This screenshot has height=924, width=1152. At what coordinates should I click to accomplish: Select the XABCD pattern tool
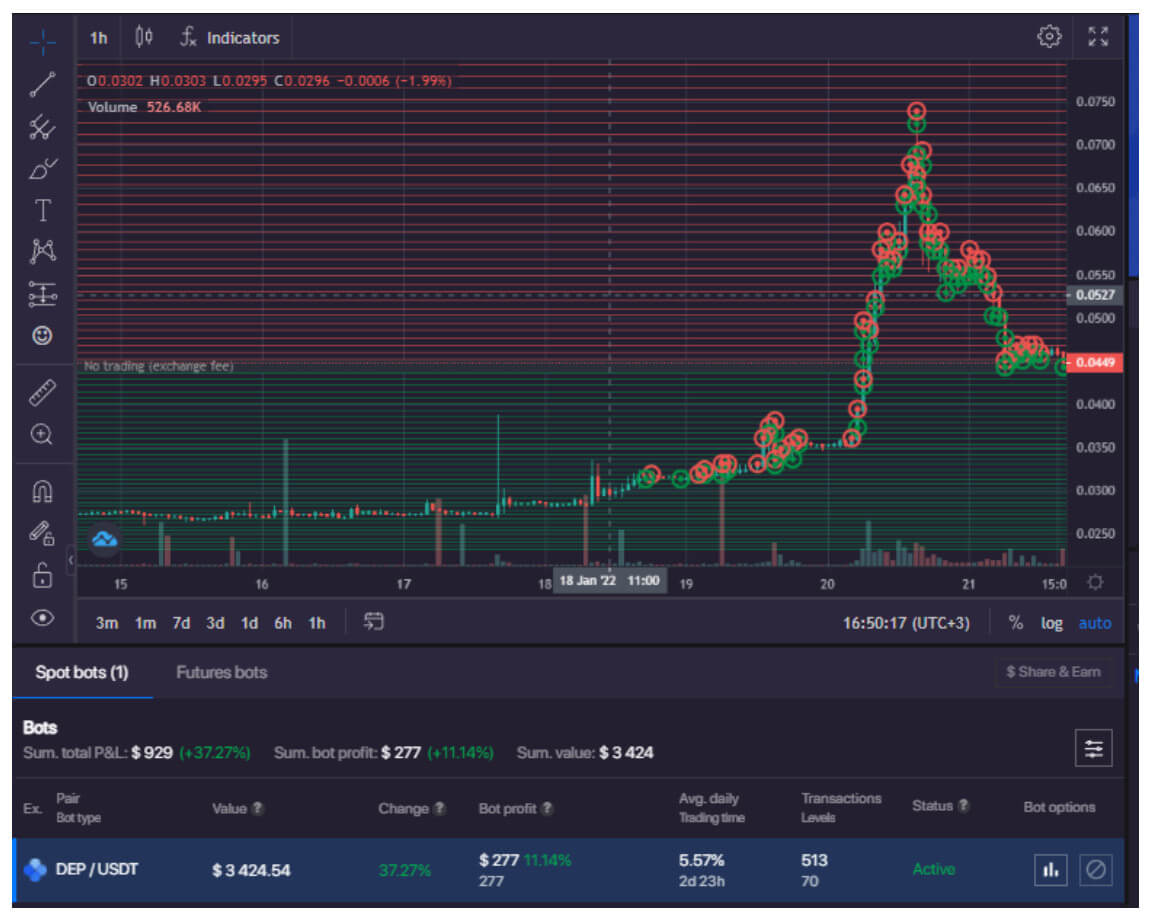(x=43, y=251)
